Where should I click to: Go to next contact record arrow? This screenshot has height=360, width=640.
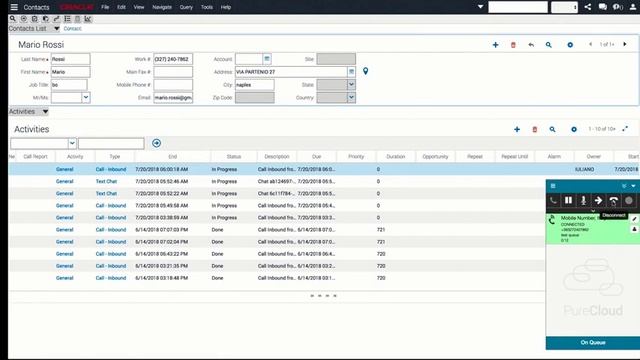625,44
